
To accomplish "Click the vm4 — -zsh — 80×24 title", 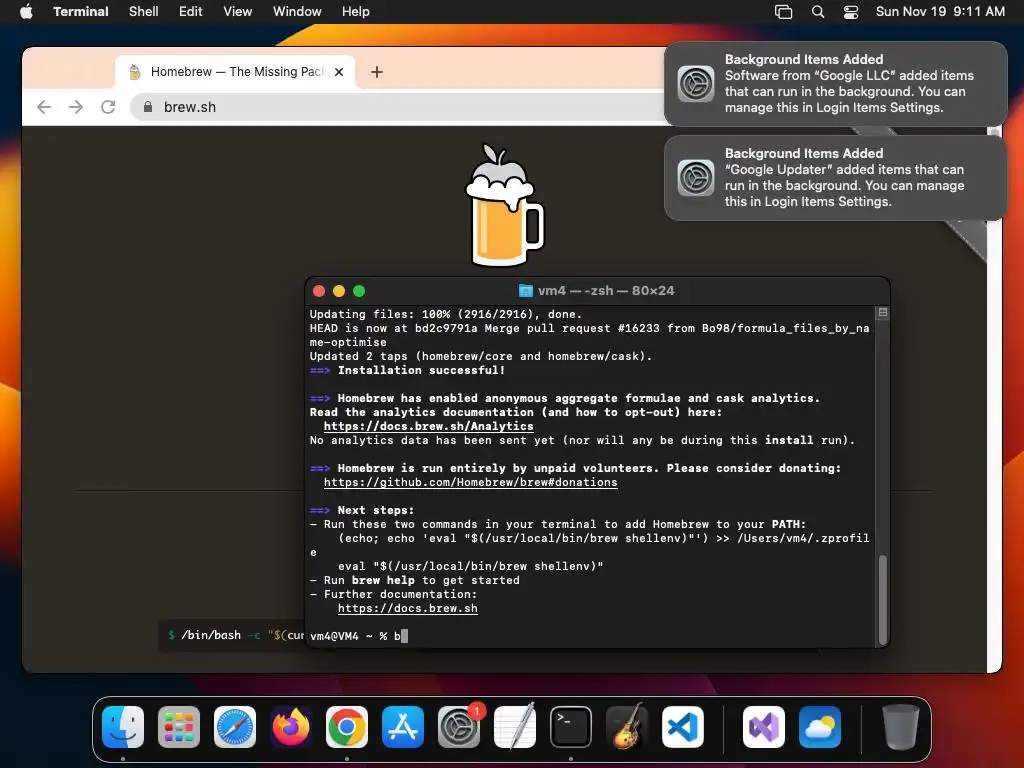I will [x=606, y=291].
